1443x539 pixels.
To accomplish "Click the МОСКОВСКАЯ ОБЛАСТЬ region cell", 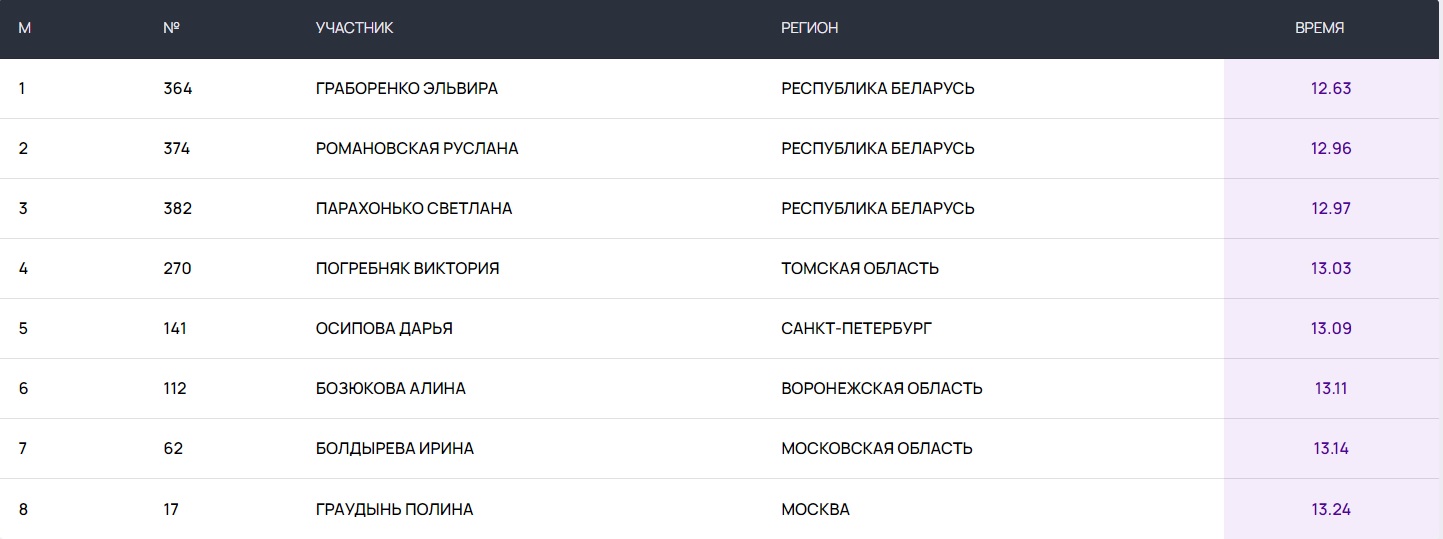I will [876, 448].
